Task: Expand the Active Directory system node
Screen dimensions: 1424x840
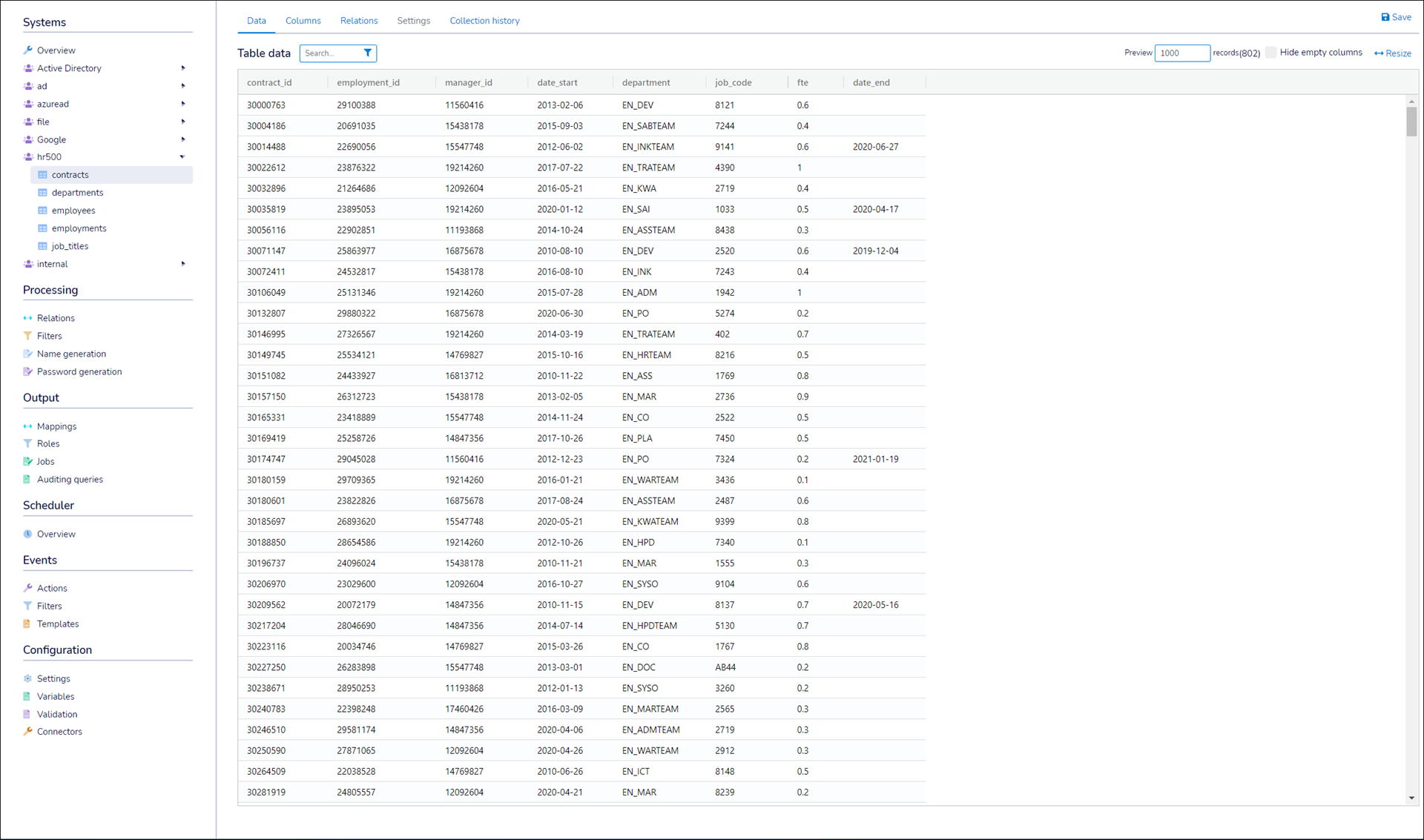Action: 183,68
